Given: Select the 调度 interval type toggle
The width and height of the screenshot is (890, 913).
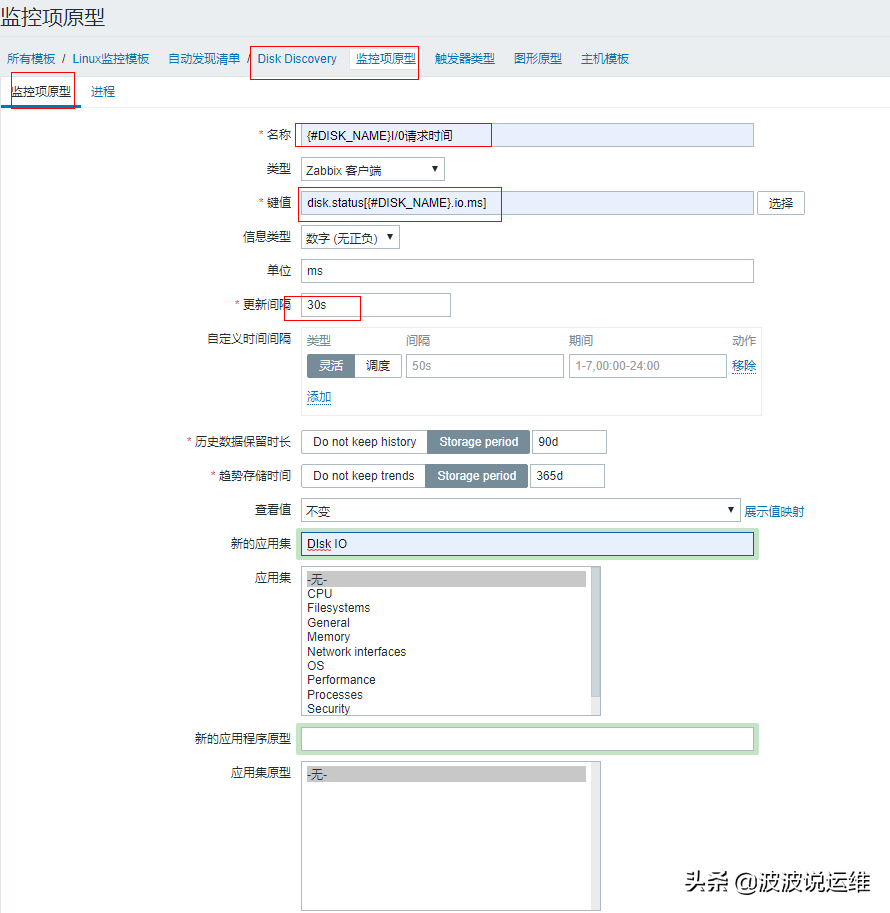Looking at the screenshot, I should [377, 366].
